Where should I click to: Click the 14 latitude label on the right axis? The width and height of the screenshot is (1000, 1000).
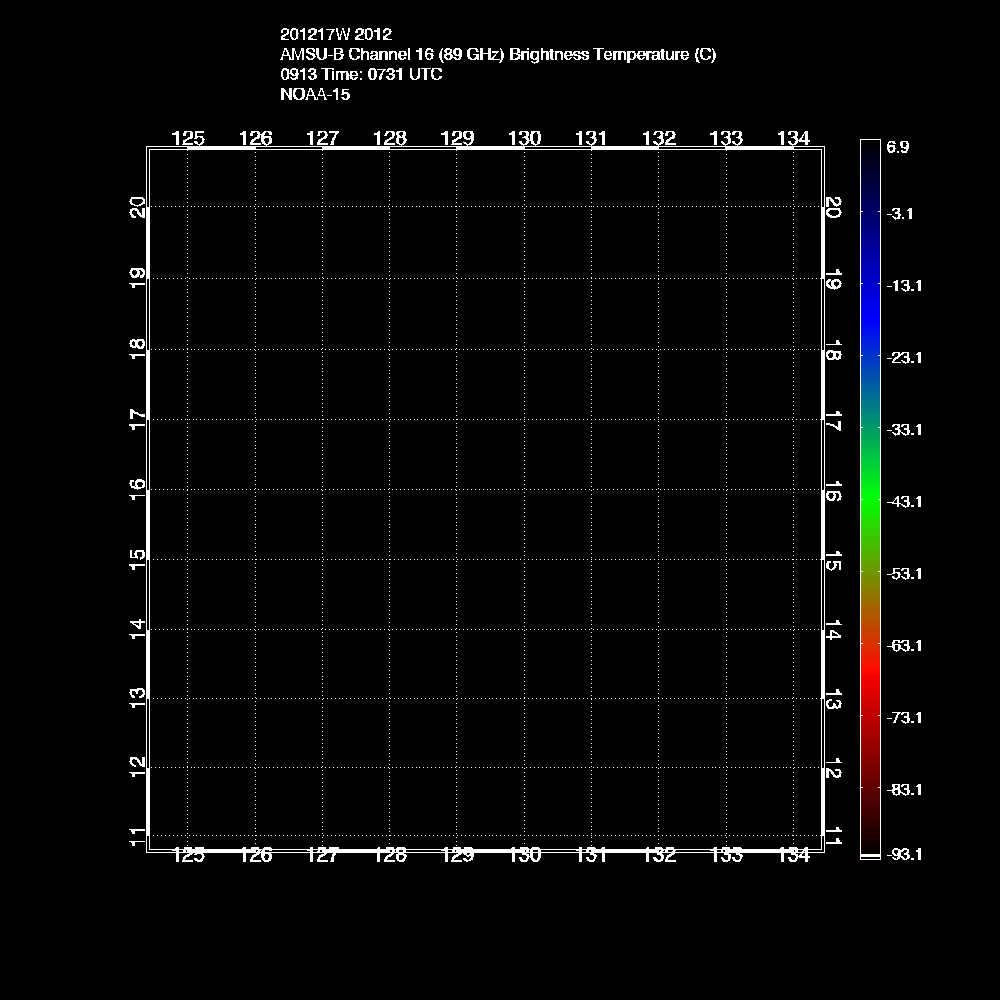pos(832,630)
